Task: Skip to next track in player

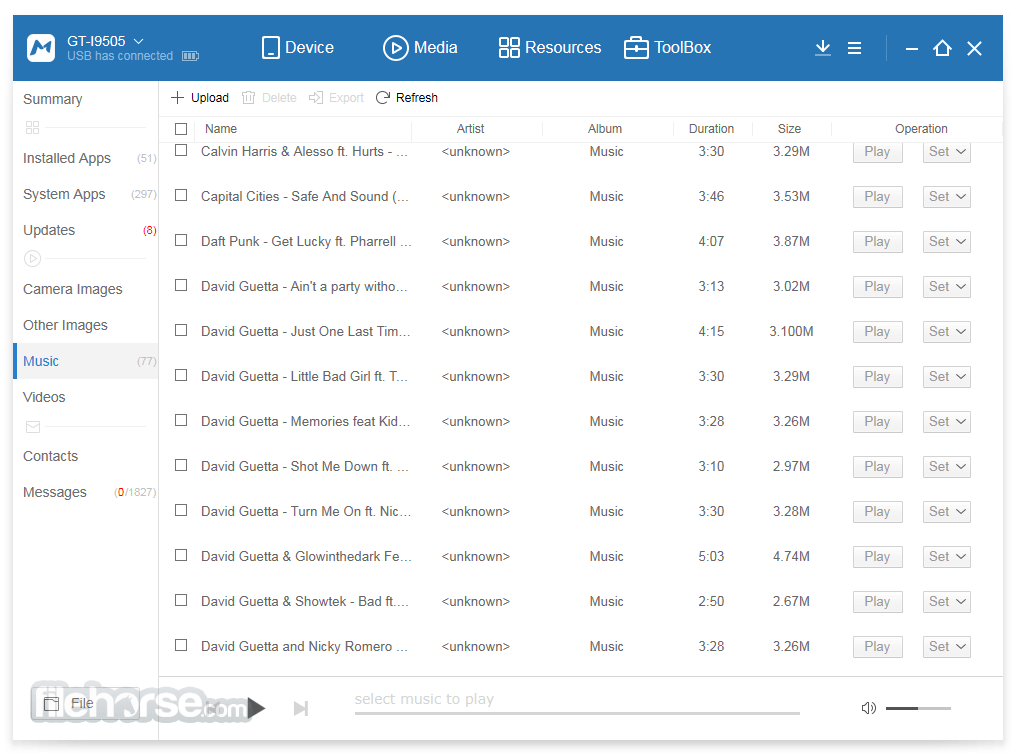Action: [301, 708]
